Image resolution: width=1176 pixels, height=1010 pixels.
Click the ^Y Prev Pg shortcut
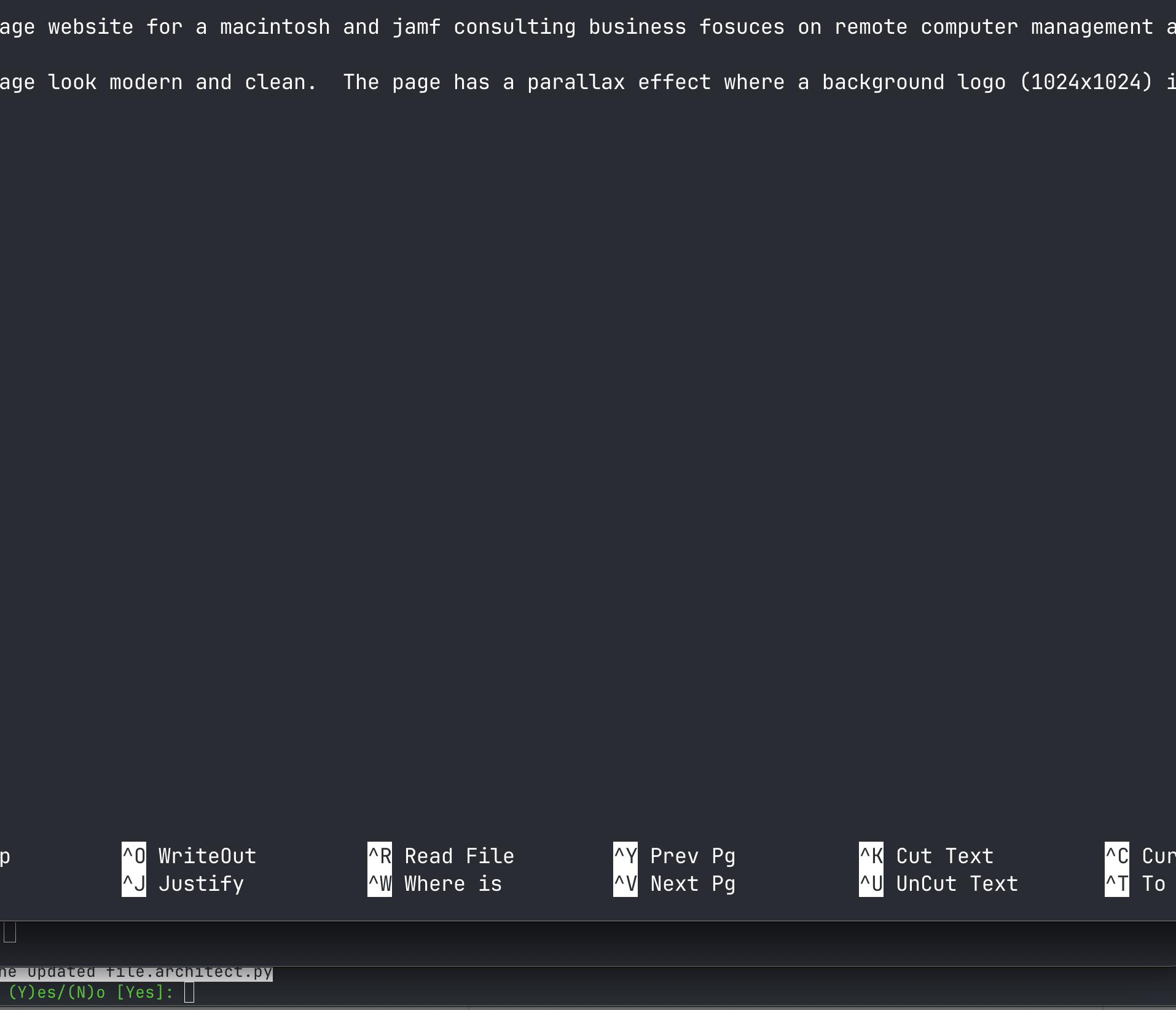(x=675, y=855)
